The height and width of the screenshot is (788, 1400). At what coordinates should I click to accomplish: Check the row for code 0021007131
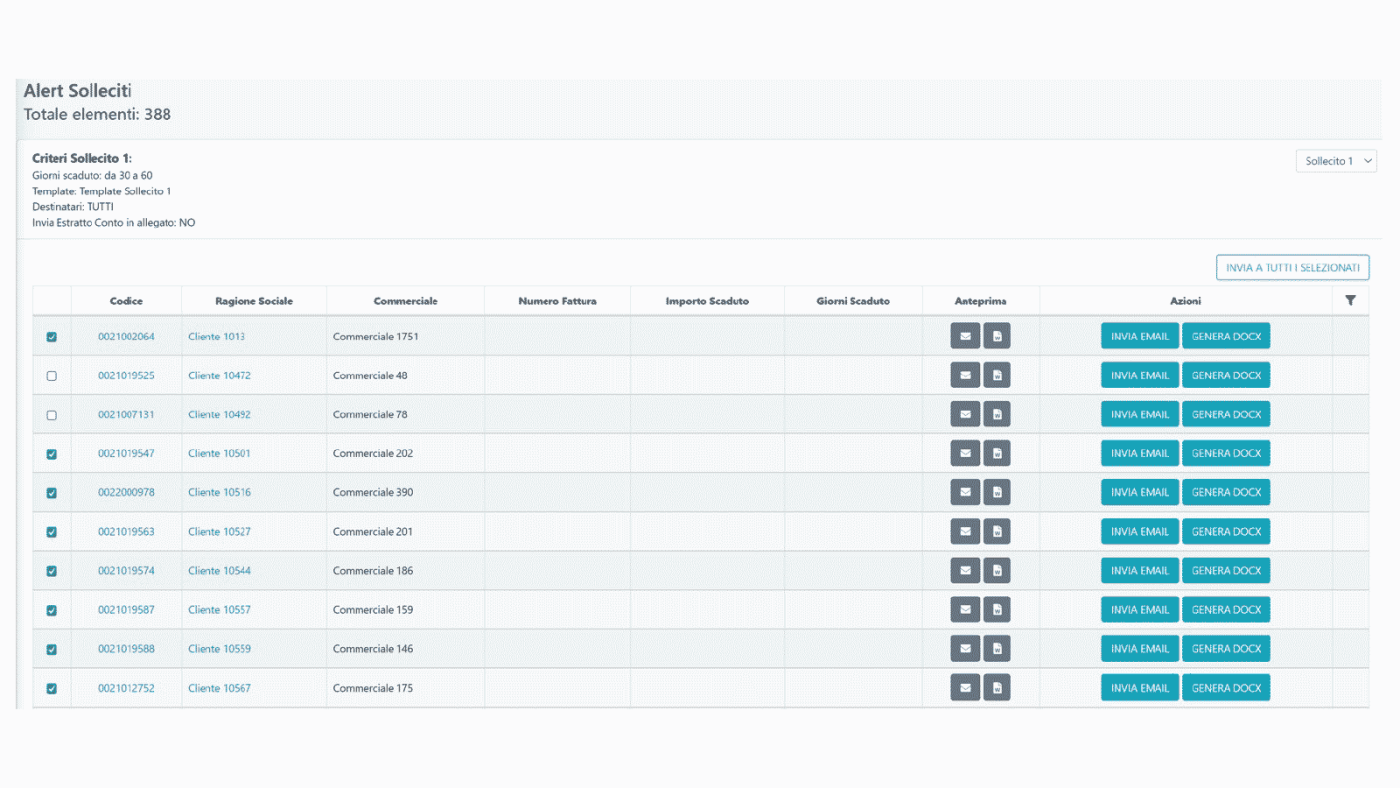(52, 415)
